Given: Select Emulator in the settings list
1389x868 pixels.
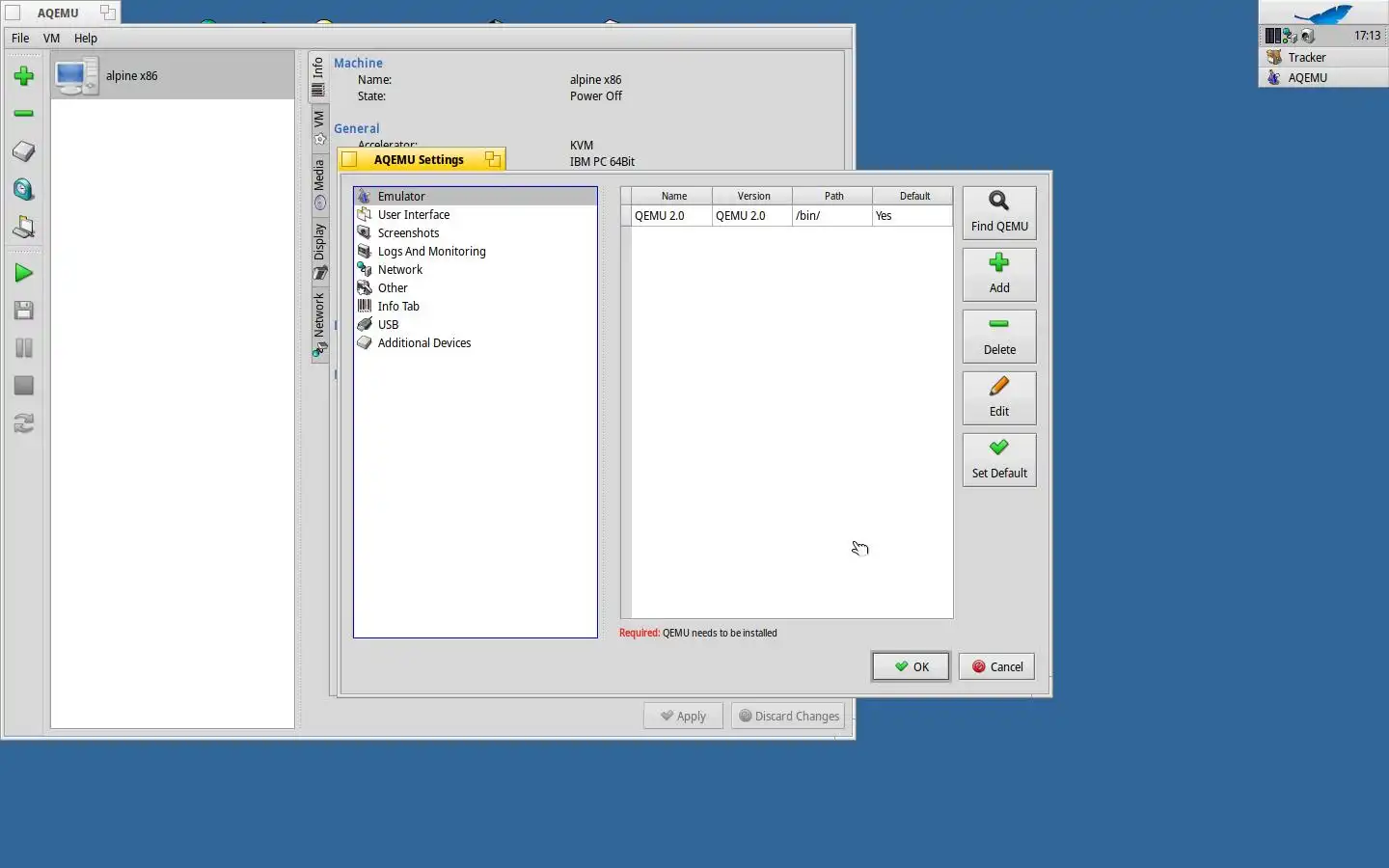Looking at the screenshot, I should [476, 197].
